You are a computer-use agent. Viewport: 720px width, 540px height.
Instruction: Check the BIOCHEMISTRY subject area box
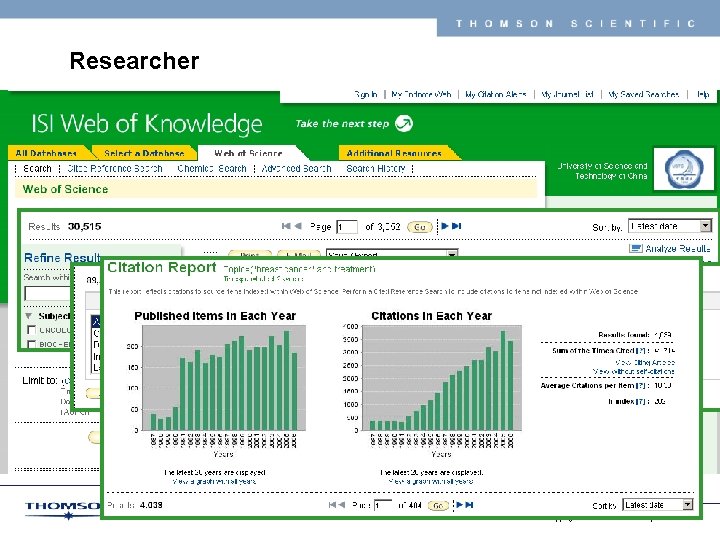(x=32, y=344)
